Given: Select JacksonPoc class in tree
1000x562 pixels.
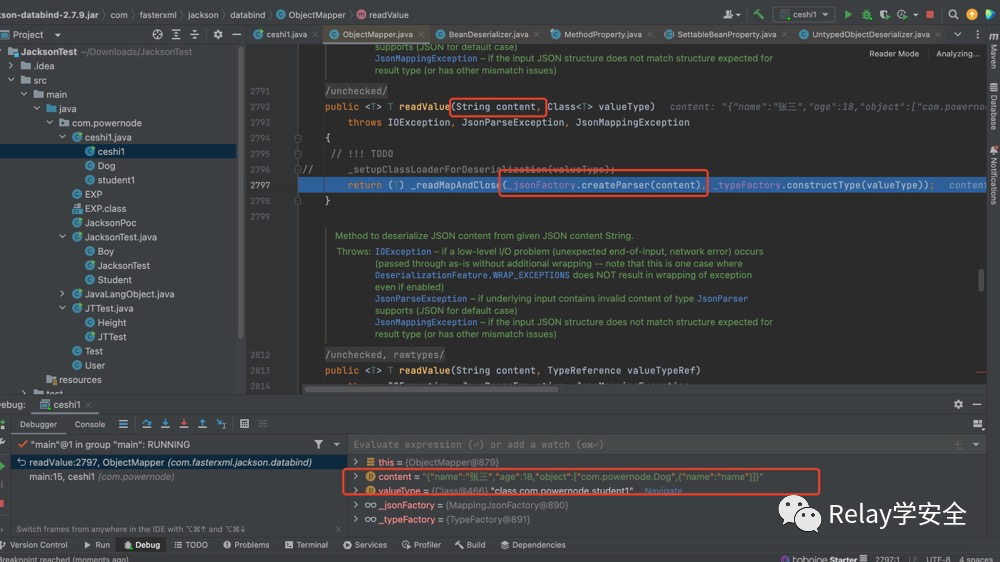Looking at the screenshot, I should pyautogui.click(x=110, y=223).
